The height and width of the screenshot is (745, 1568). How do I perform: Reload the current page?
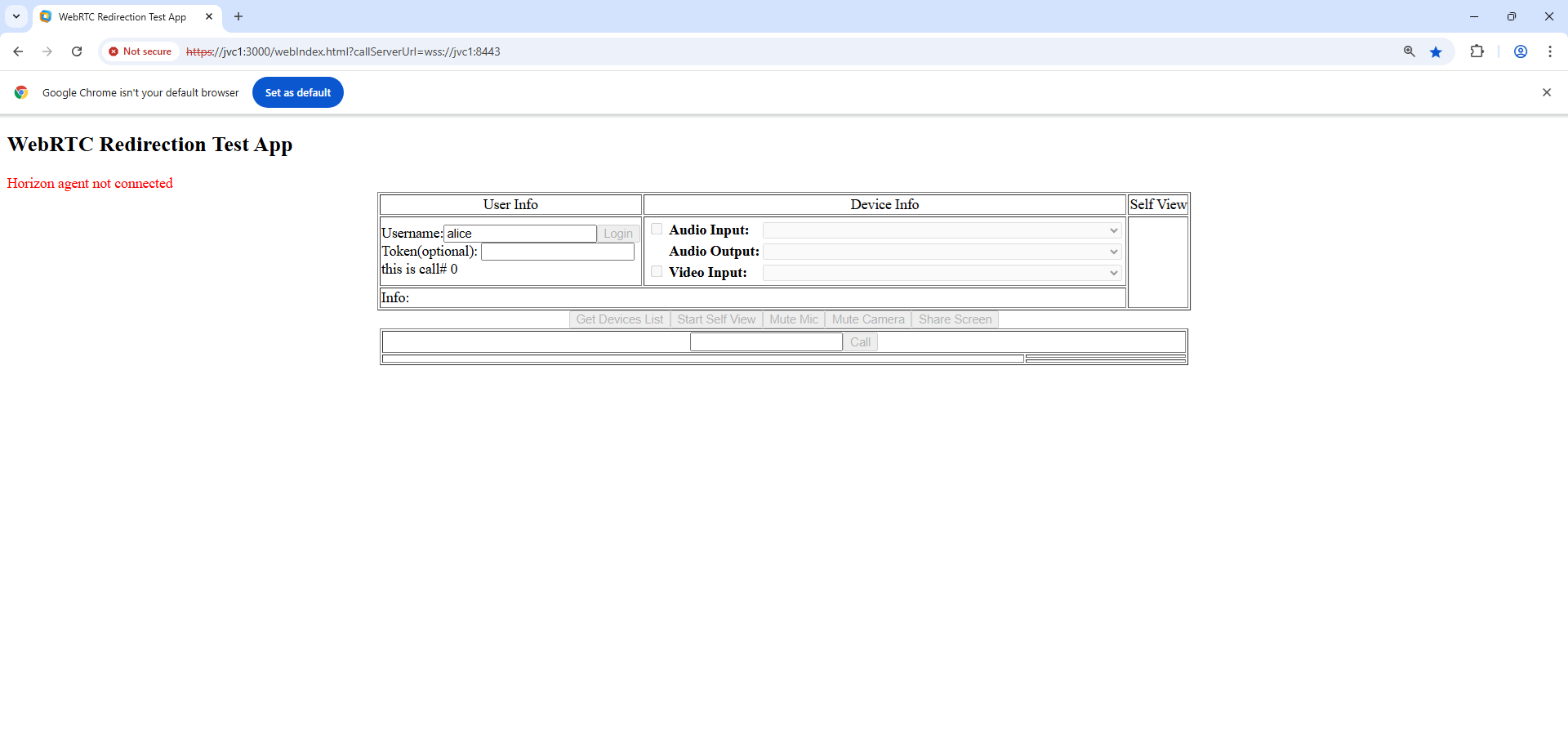pos(77,51)
